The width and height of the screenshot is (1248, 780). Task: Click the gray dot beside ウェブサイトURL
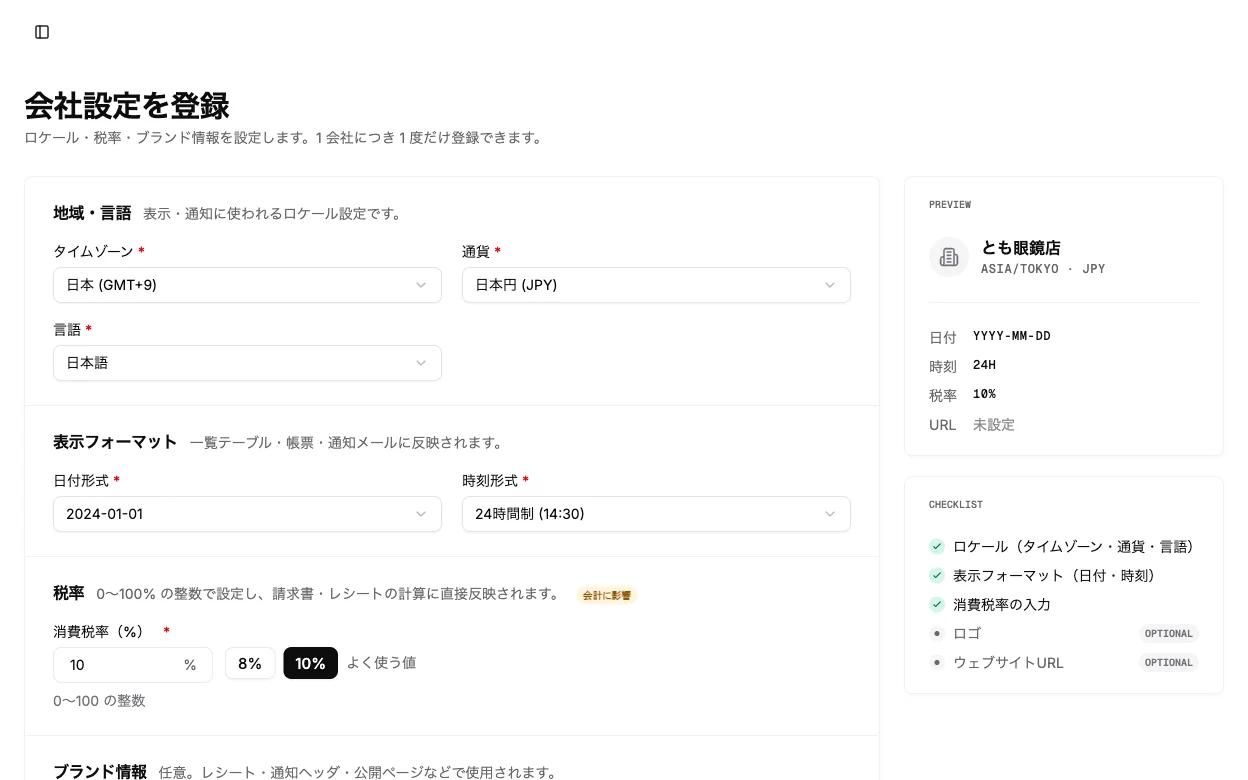(937, 662)
